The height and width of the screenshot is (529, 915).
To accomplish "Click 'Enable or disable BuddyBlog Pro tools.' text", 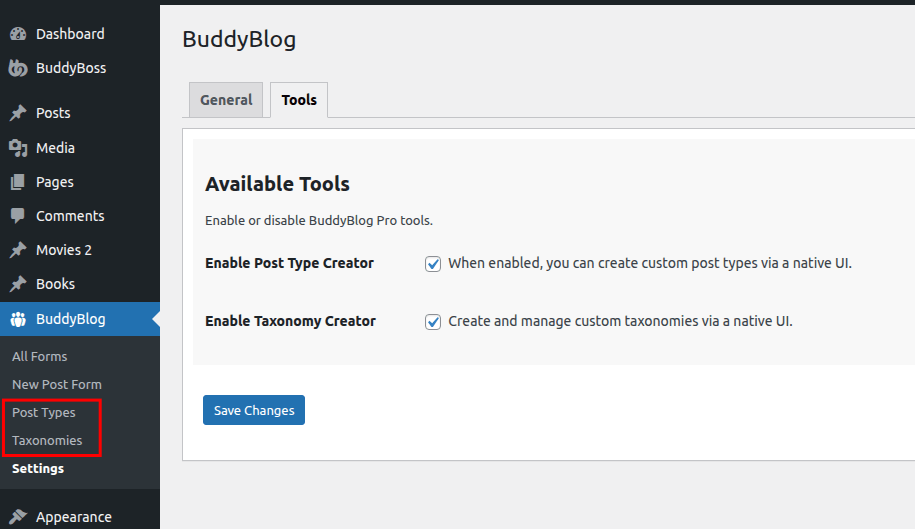I will click(x=319, y=220).
